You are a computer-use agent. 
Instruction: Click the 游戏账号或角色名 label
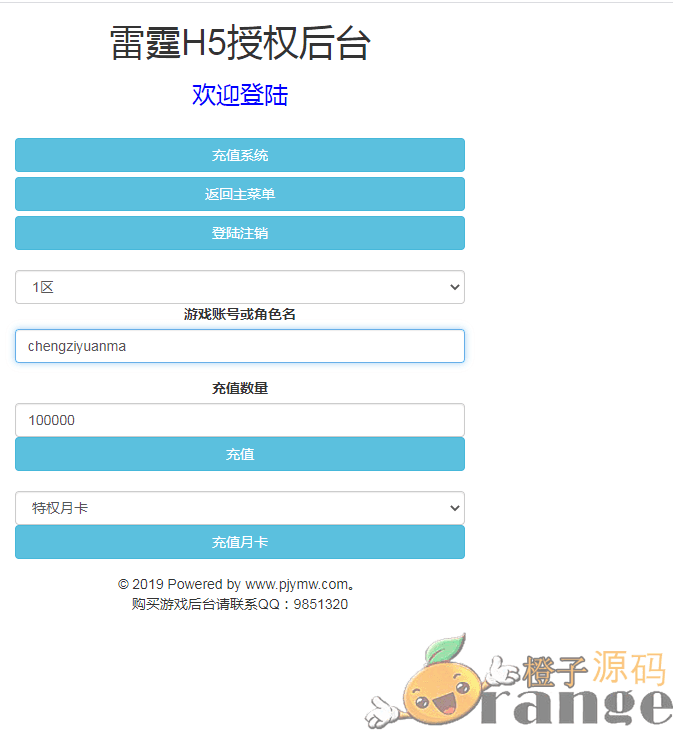click(x=240, y=314)
